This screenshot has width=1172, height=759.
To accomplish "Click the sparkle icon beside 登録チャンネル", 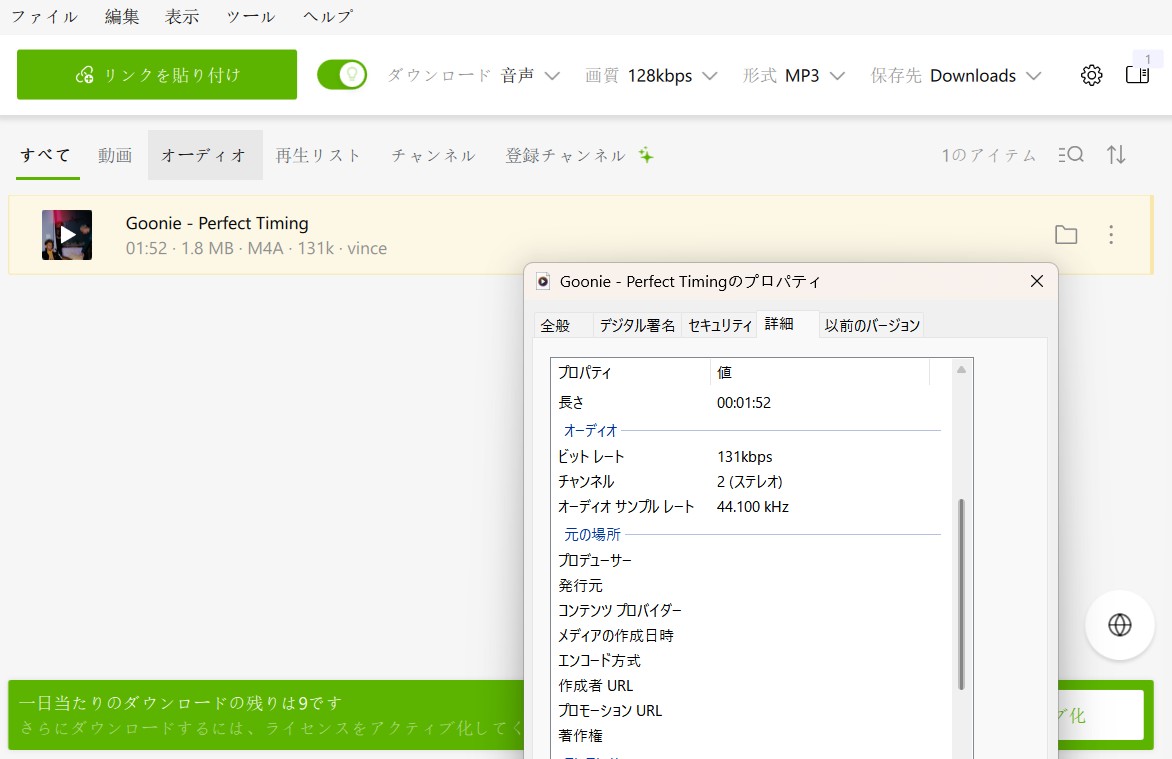I will pos(646,156).
